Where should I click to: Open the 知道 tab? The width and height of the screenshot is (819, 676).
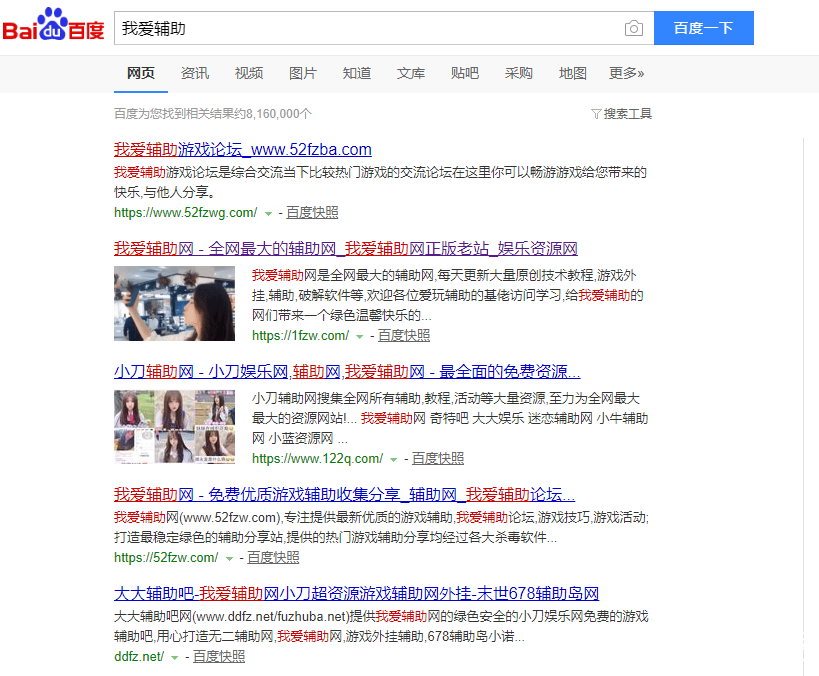tap(357, 73)
